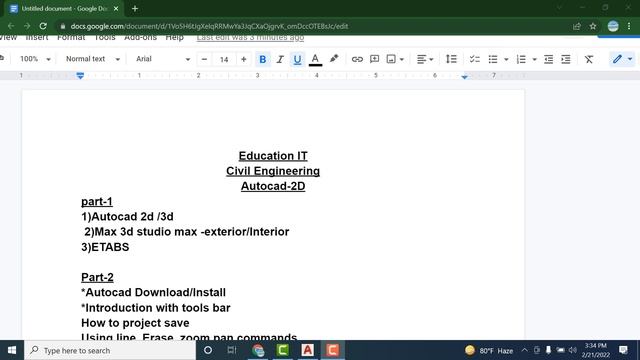Show hidden tray icons chevron
The width and height of the screenshot is (640, 360).
(524, 350)
